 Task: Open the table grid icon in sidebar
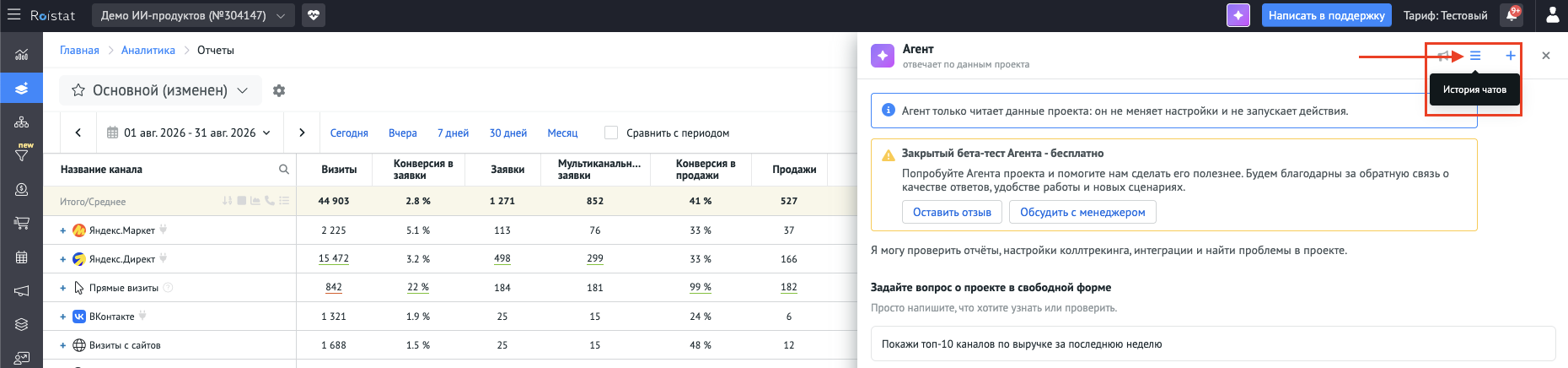pos(21,257)
